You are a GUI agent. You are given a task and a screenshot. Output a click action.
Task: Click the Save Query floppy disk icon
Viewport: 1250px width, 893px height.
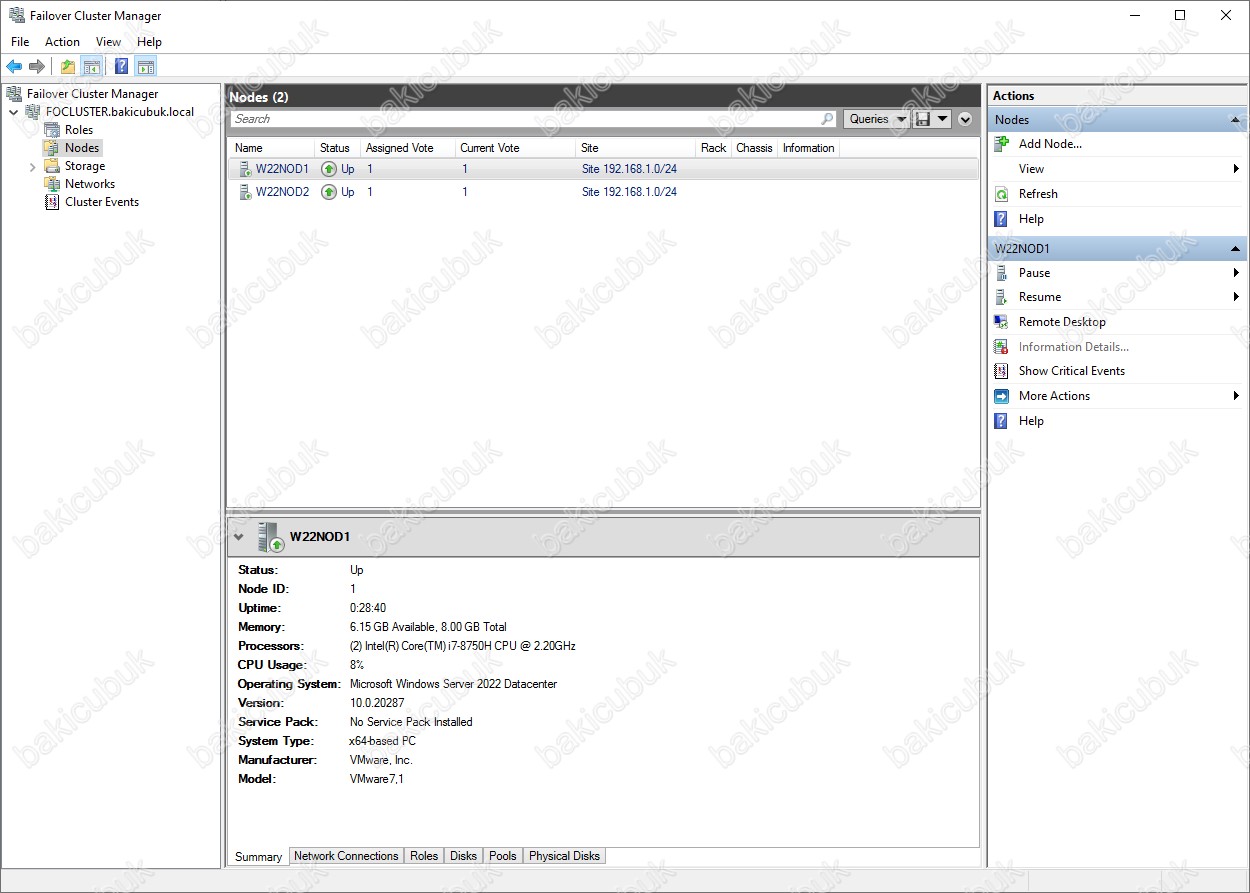click(x=922, y=119)
